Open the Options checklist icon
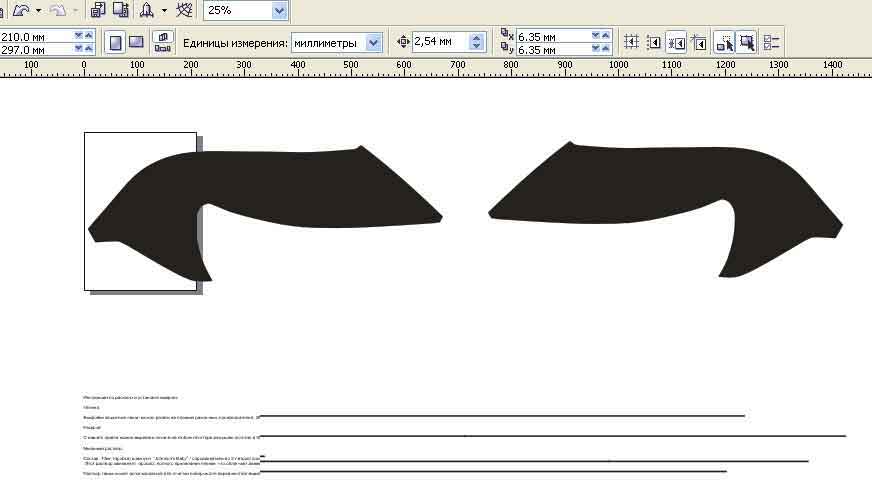 pyautogui.click(x=771, y=42)
